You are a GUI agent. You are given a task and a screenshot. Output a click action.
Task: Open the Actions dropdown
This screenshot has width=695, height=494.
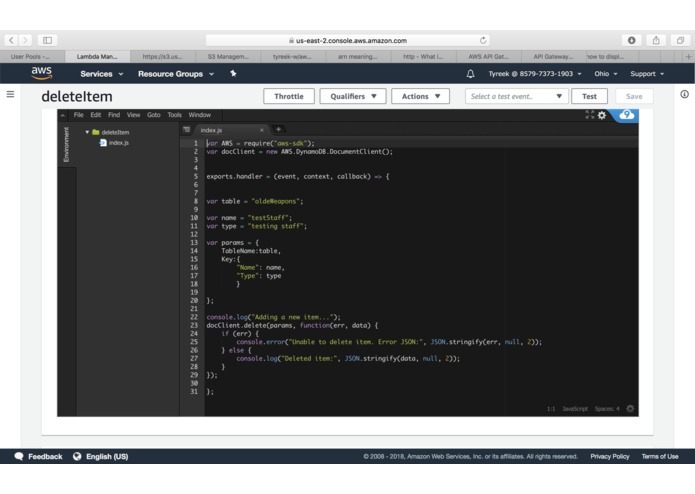tap(420, 96)
